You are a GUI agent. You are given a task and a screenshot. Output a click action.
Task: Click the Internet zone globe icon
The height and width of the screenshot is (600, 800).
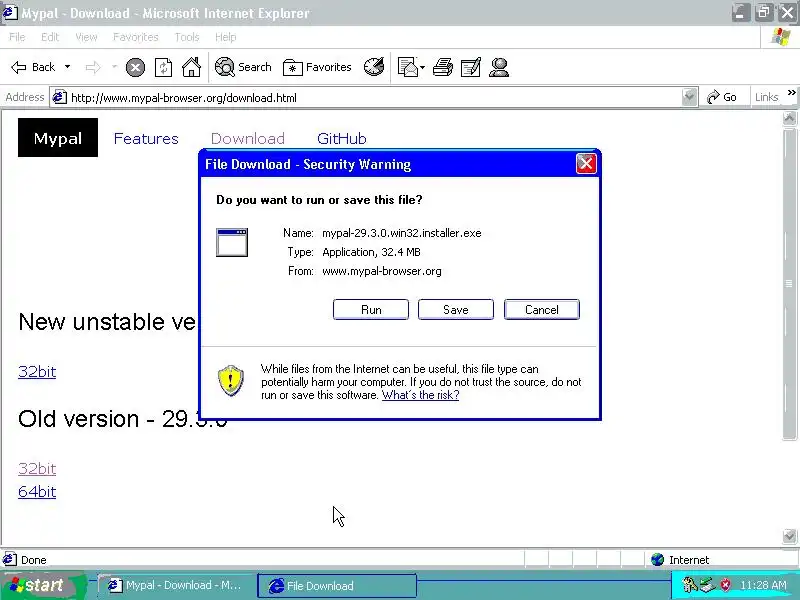click(658, 560)
